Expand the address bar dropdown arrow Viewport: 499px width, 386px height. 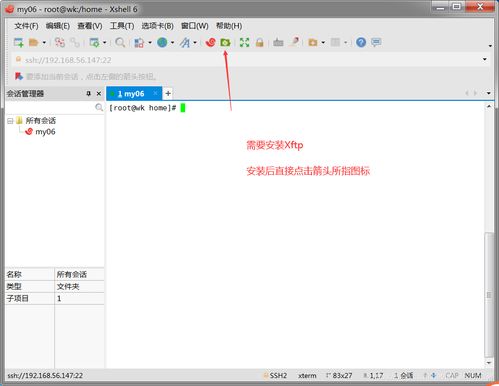[x=484, y=59]
